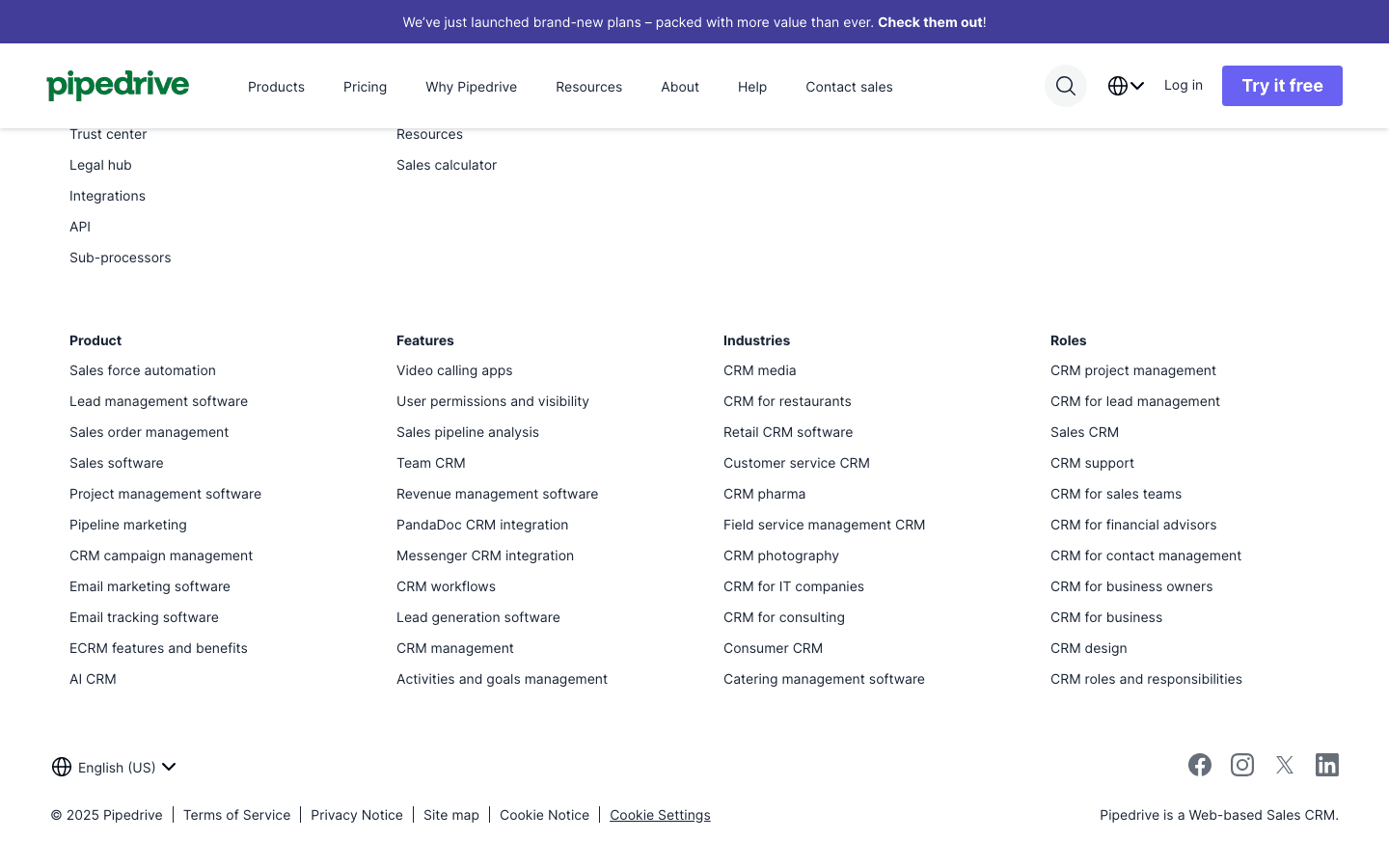Open Video calling apps link

click(x=454, y=370)
